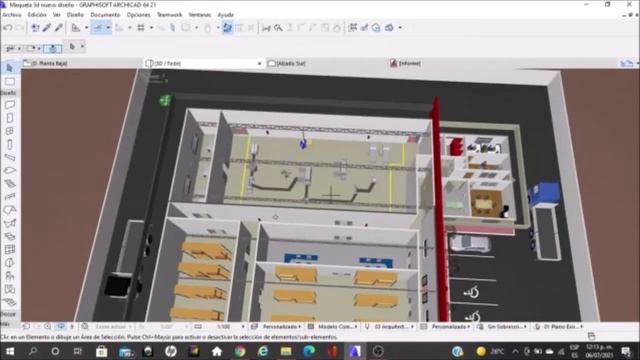Toggle the Quick Options eye icon
Screen dimensions: 640x360
(61, 327)
